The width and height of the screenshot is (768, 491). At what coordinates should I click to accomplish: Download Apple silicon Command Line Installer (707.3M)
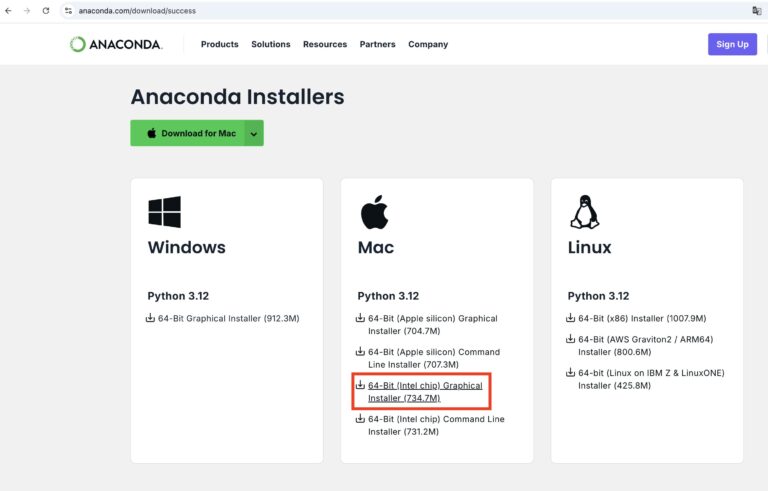point(434,358)
